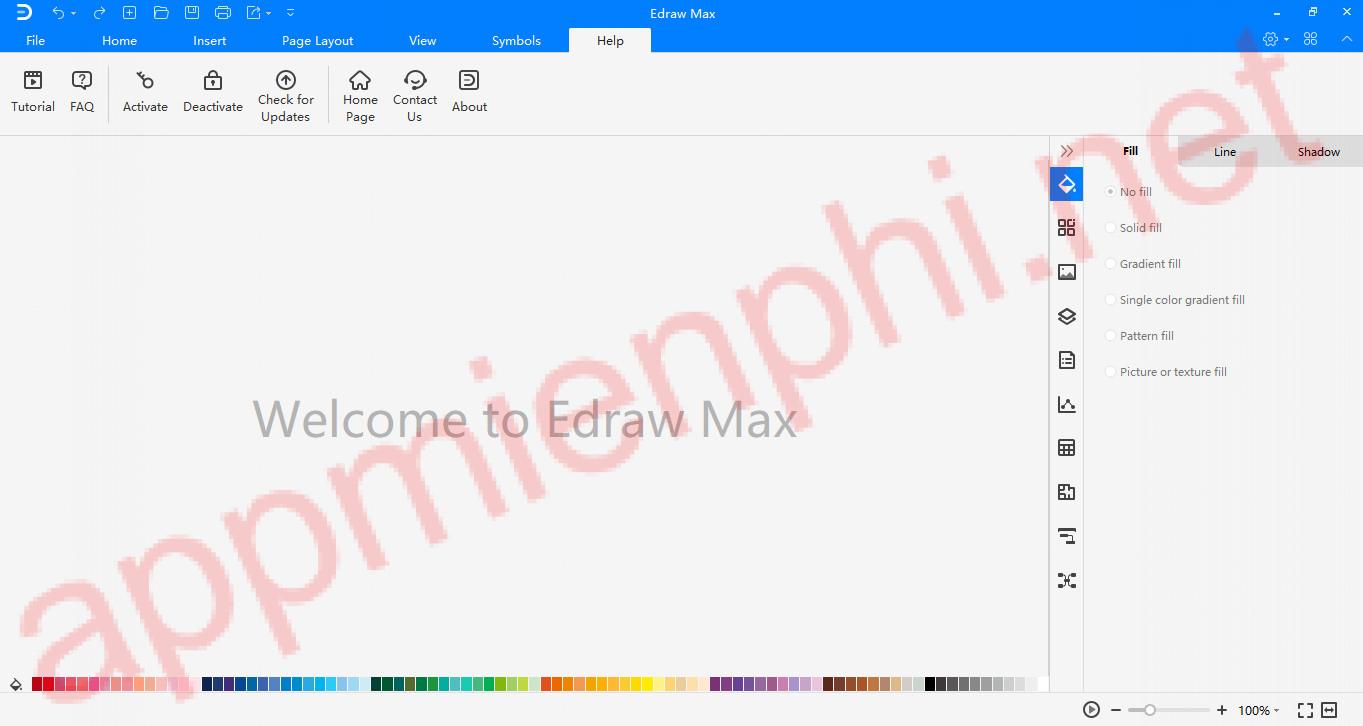Open the About dialog
The image size is (1363, 726).
469,92
